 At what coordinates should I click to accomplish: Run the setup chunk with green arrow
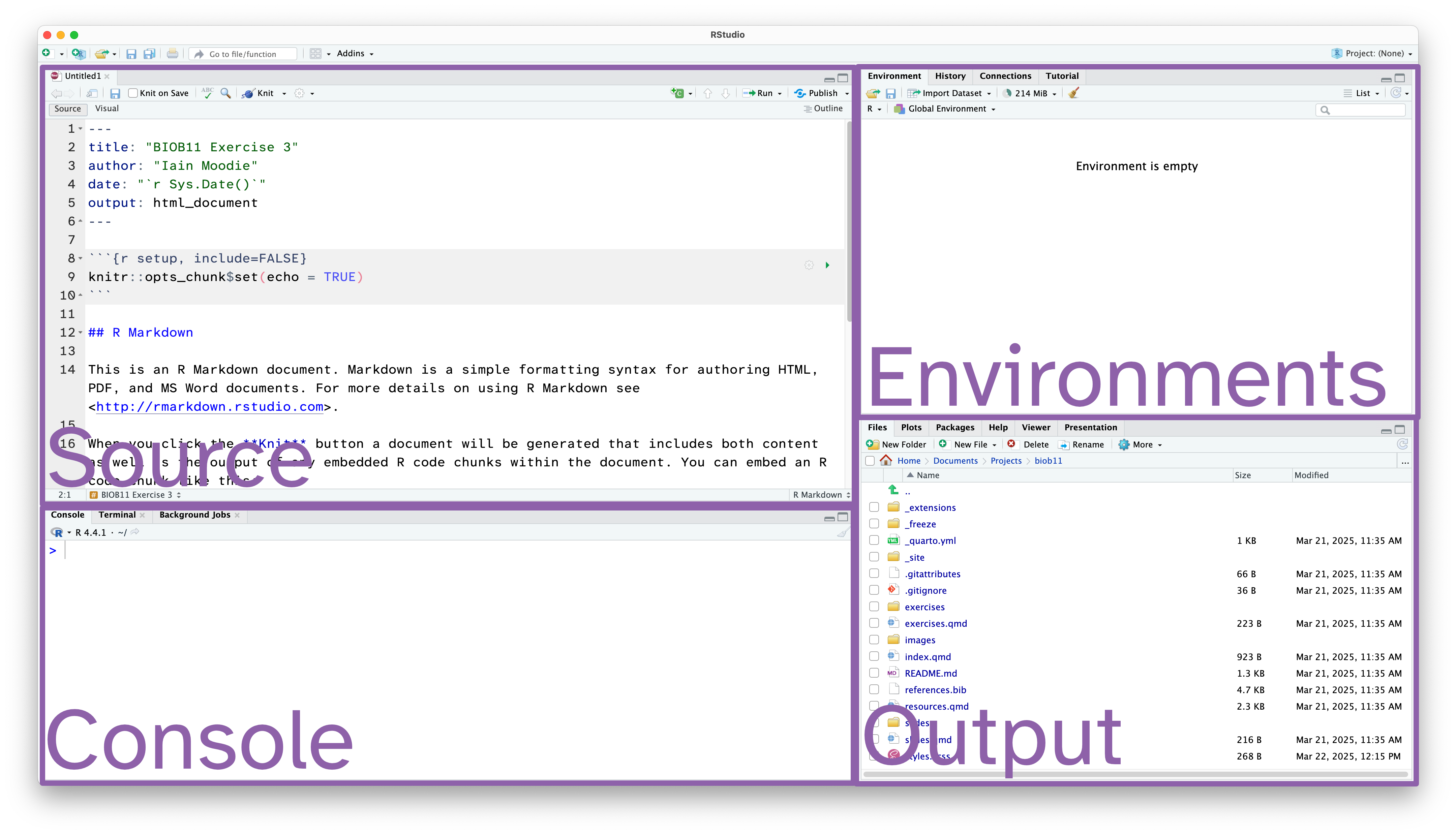(827, 265)
